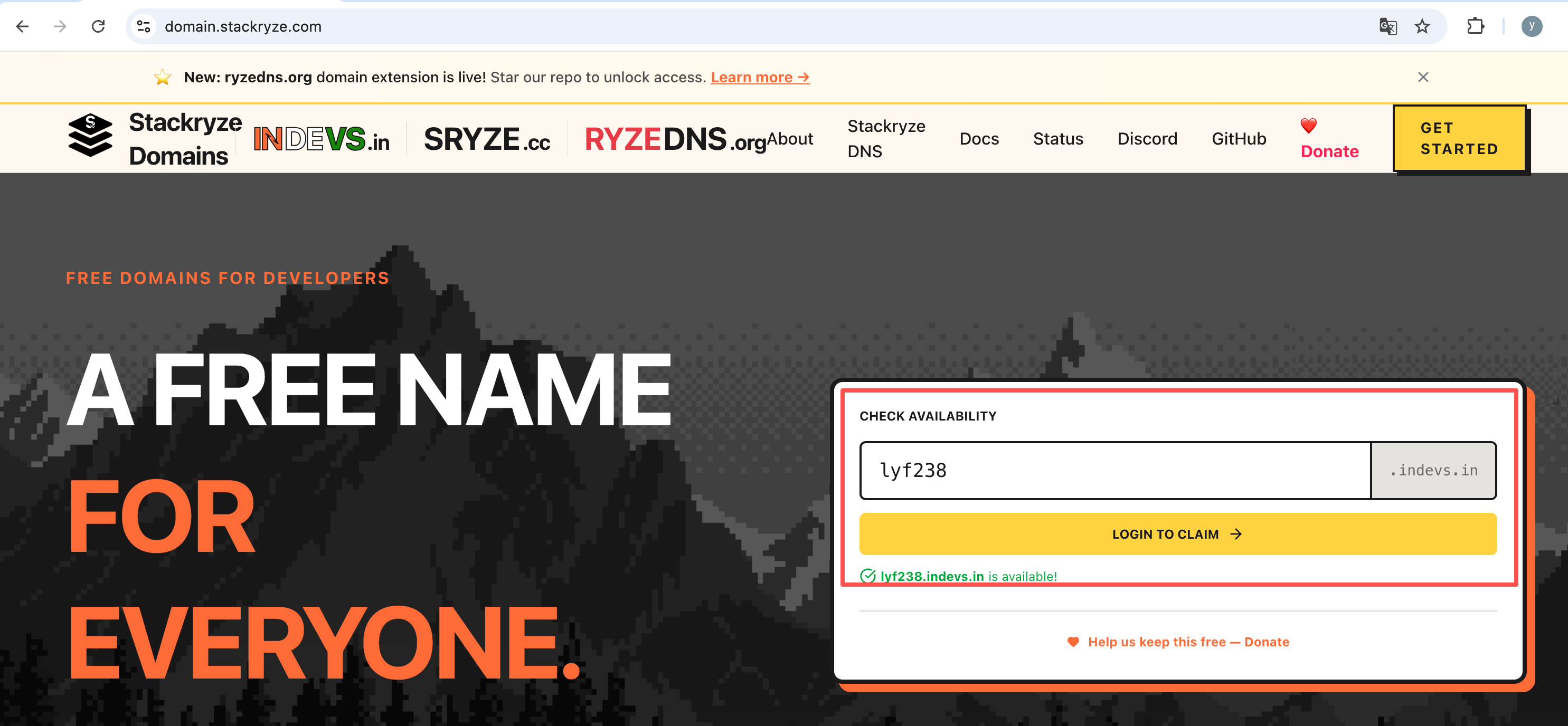Open the translate page icon
The image size is (1568, 726).
point(1388,26)
